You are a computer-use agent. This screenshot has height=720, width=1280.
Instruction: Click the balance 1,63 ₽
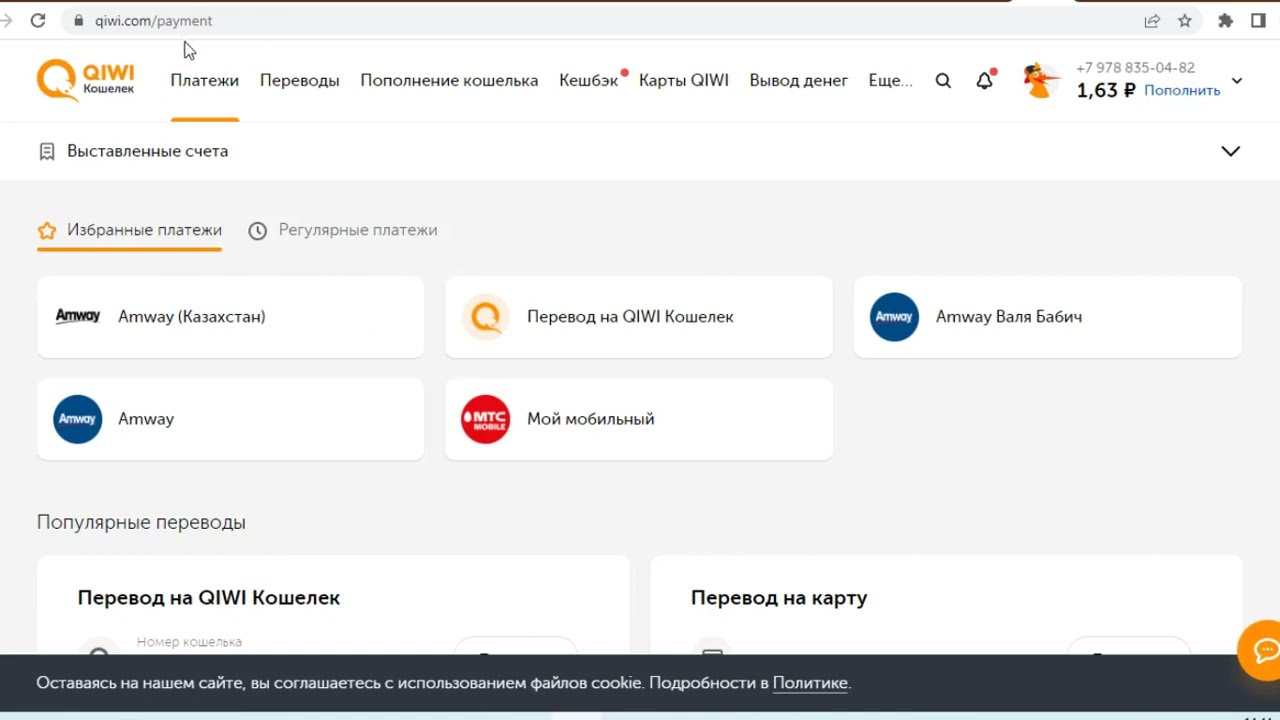pyautogui.click(x=1106, y=90)
